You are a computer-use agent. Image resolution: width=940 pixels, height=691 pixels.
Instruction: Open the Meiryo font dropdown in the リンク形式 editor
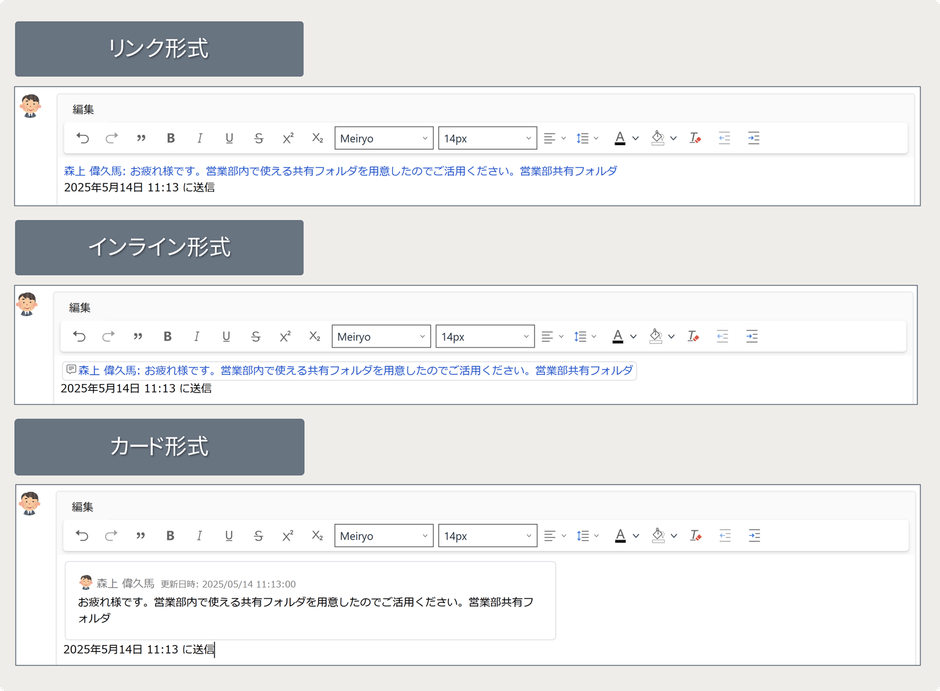(384, 137)
